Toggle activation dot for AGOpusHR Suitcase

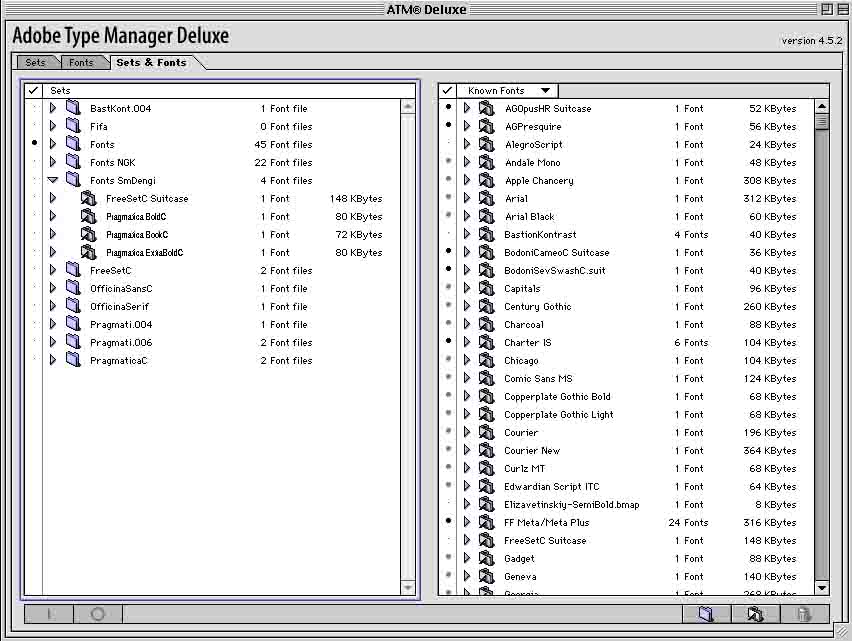pos(448,107)
